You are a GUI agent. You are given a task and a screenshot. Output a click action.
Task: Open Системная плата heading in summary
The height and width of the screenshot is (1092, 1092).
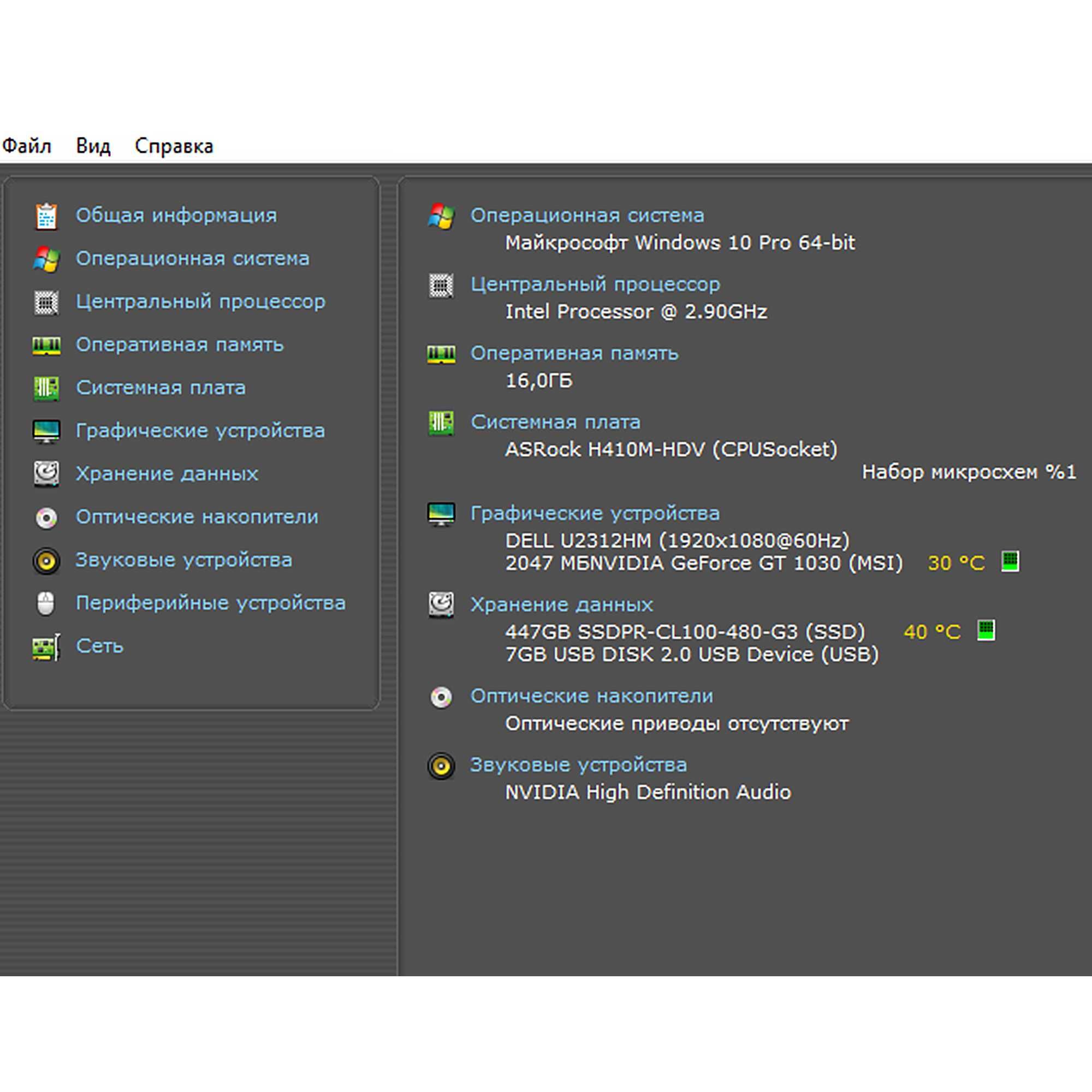click(556, 422)
